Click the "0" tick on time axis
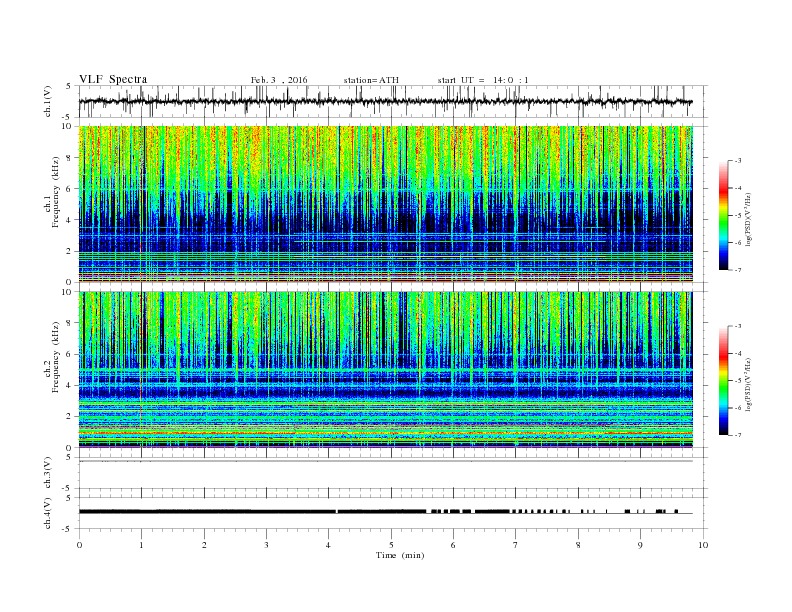This screenshot has height=612, width=792. tap(79, 545)
